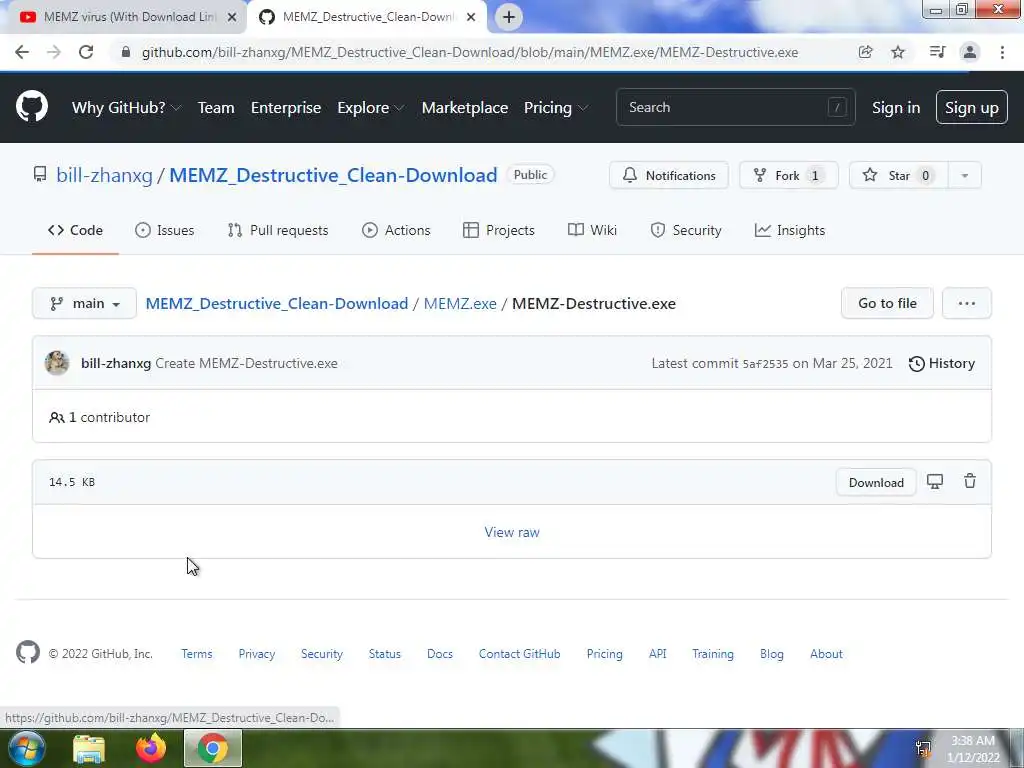1024x768 pixels.
Task: Open MEMZ_Destructive_Clean-Download repo title link
Action: click(x=333, y=175)
